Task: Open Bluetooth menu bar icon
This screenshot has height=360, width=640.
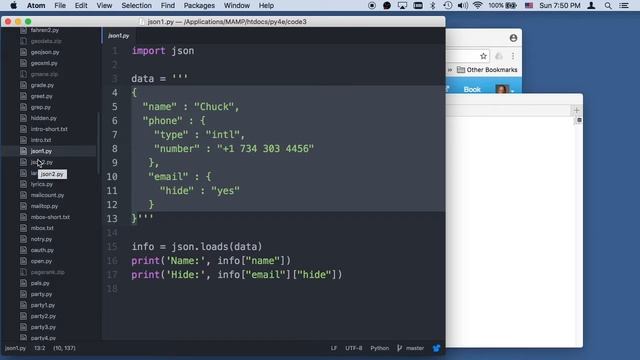Action: (433, 5)
